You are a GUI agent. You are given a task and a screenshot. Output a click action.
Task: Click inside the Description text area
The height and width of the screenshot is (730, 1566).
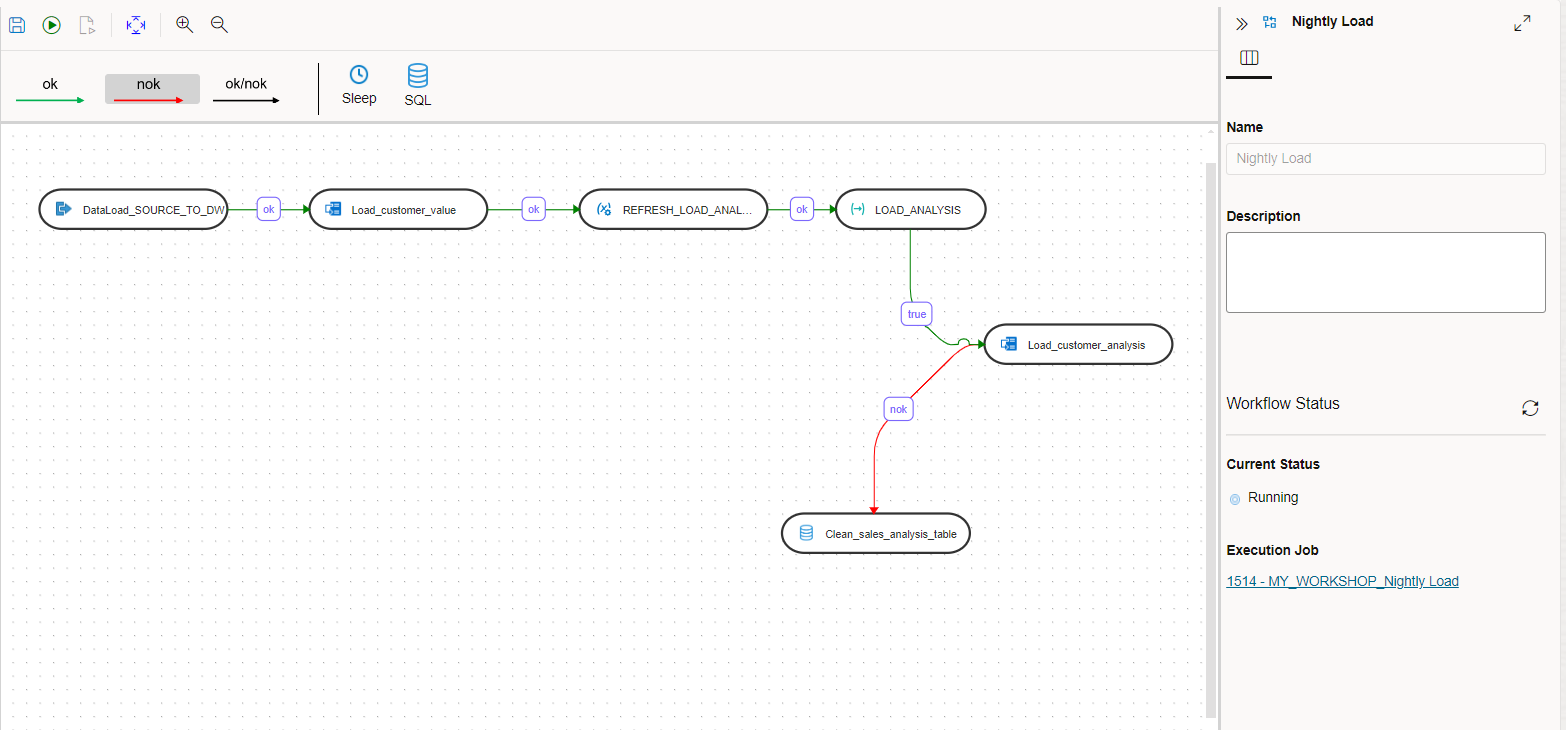[x=1385, y=272]
